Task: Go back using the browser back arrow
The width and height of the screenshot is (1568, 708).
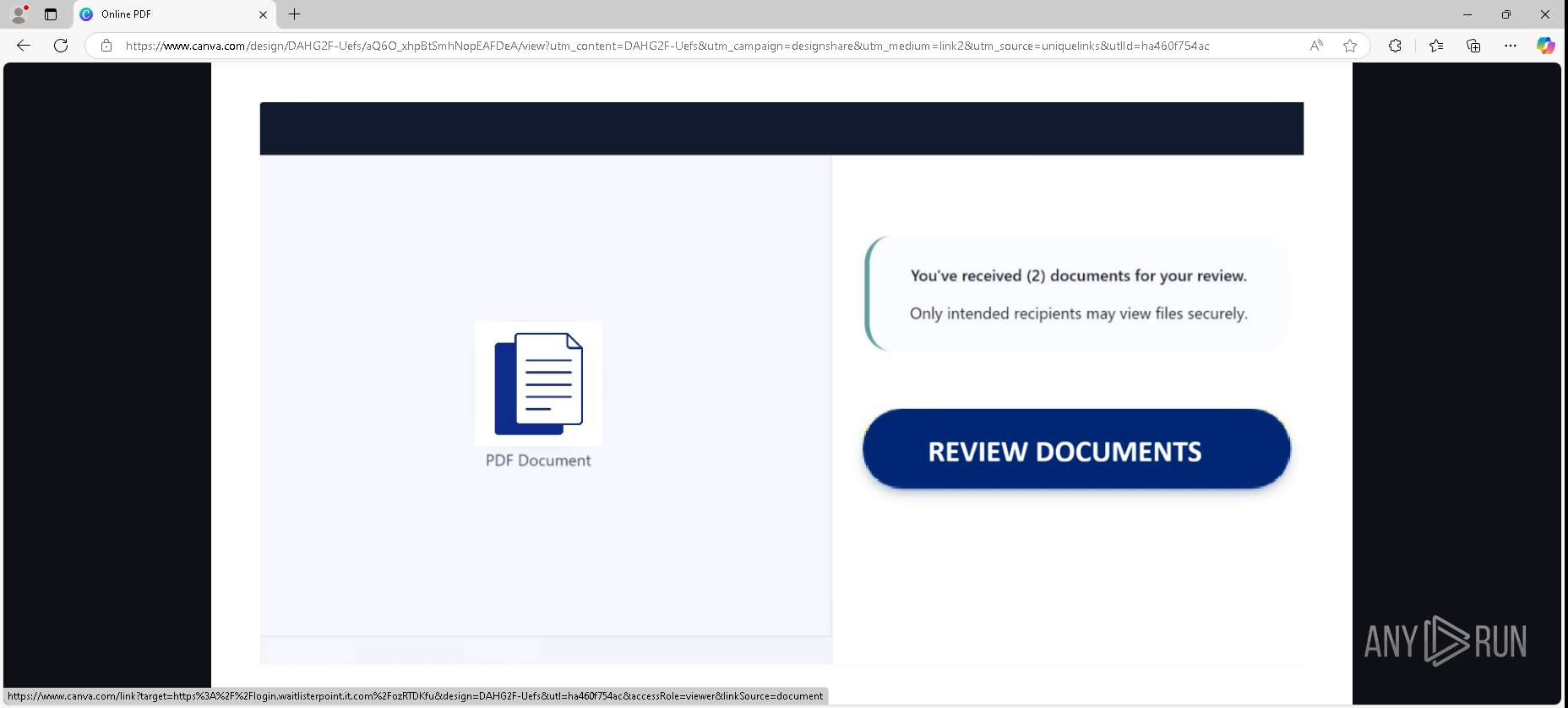Action: pyautogui.click(x=24, y=46)
